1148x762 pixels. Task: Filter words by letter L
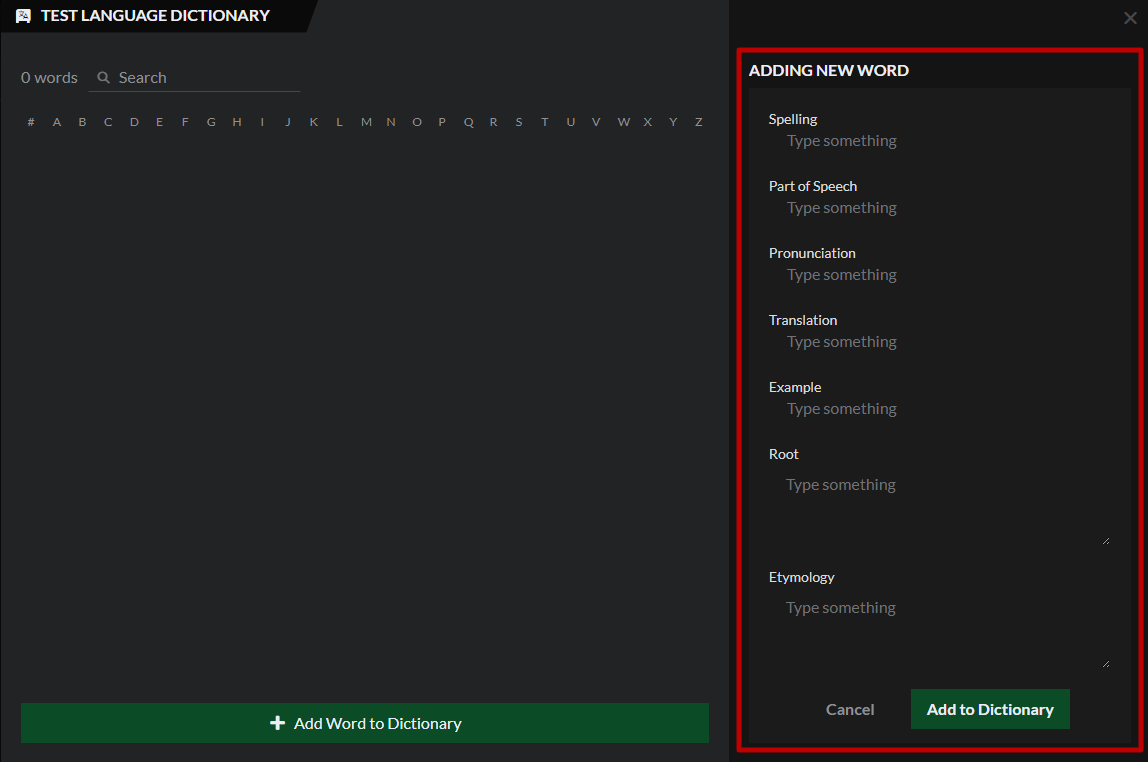[x=339, y=122]
